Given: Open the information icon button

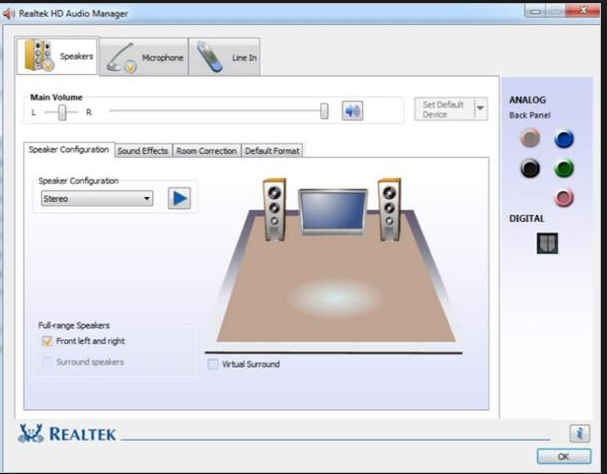Looking at the screenshot, I should pos(580,433).
